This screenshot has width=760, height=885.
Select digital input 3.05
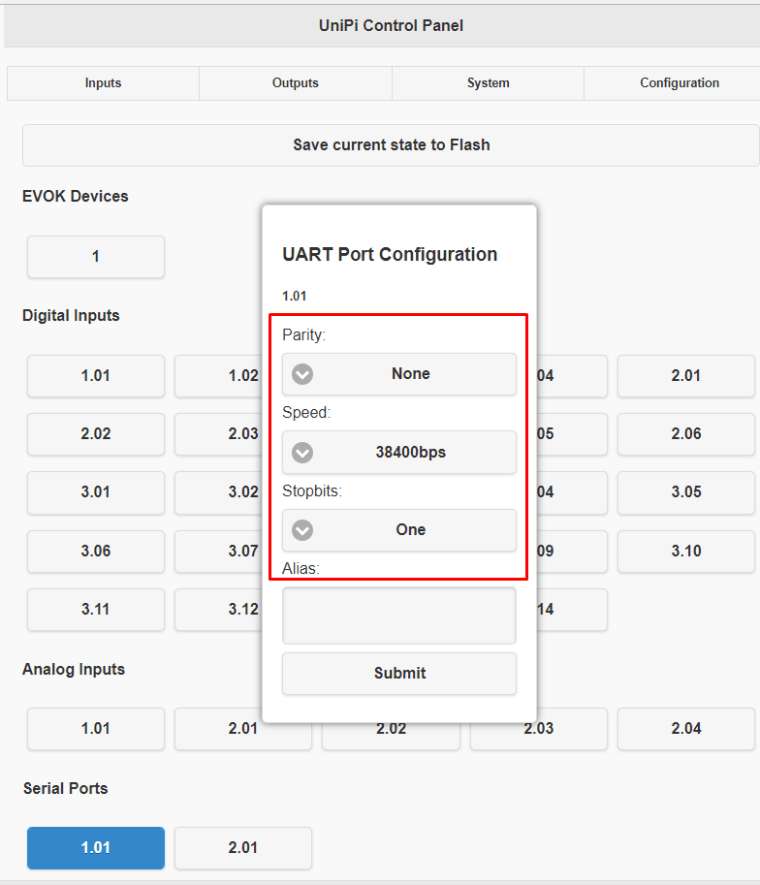(x=686, y=492)
